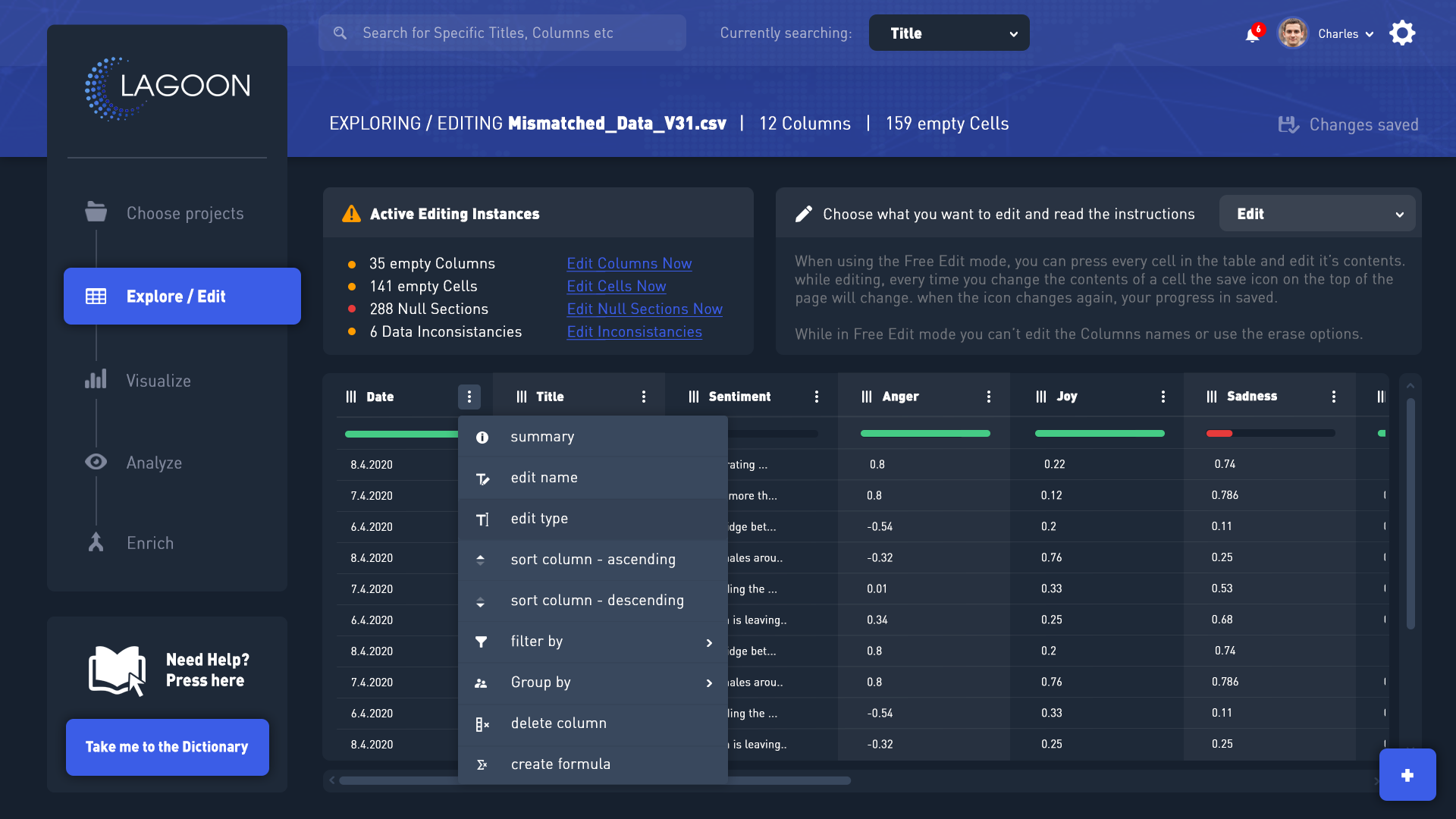Click the Edit Cells Now link
The width and height of the screenshot is (1456, 819).
[617, 286]
